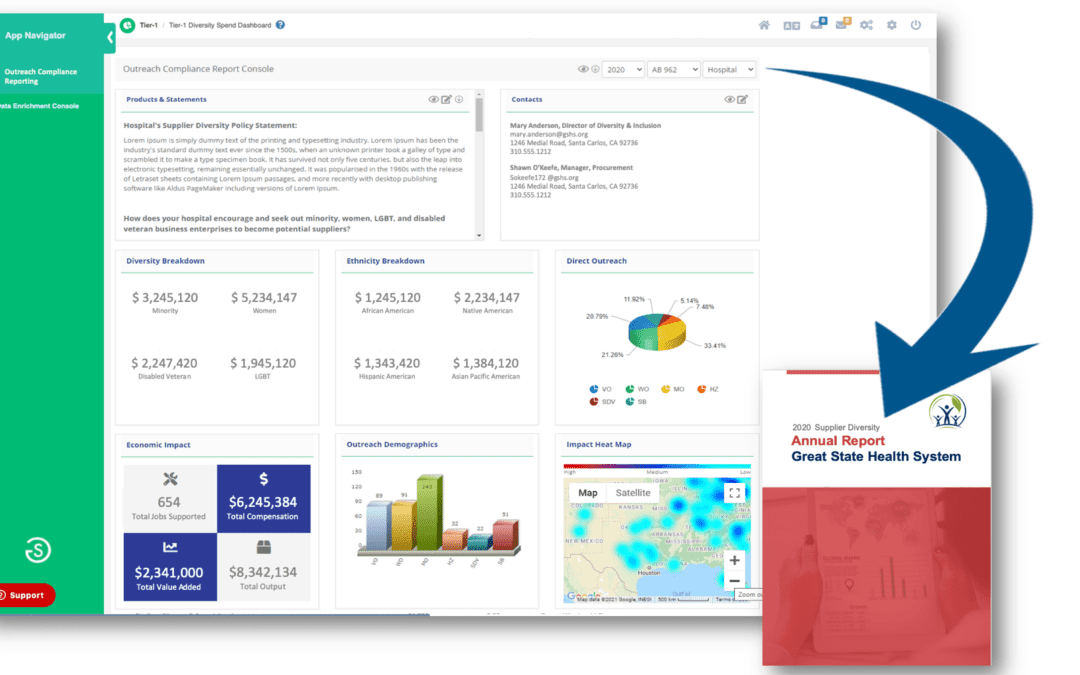Viewport: 1080px width, 675px height.
Task: Click the power logout icon
Action: pyautogui.click(x=915, y=25)
